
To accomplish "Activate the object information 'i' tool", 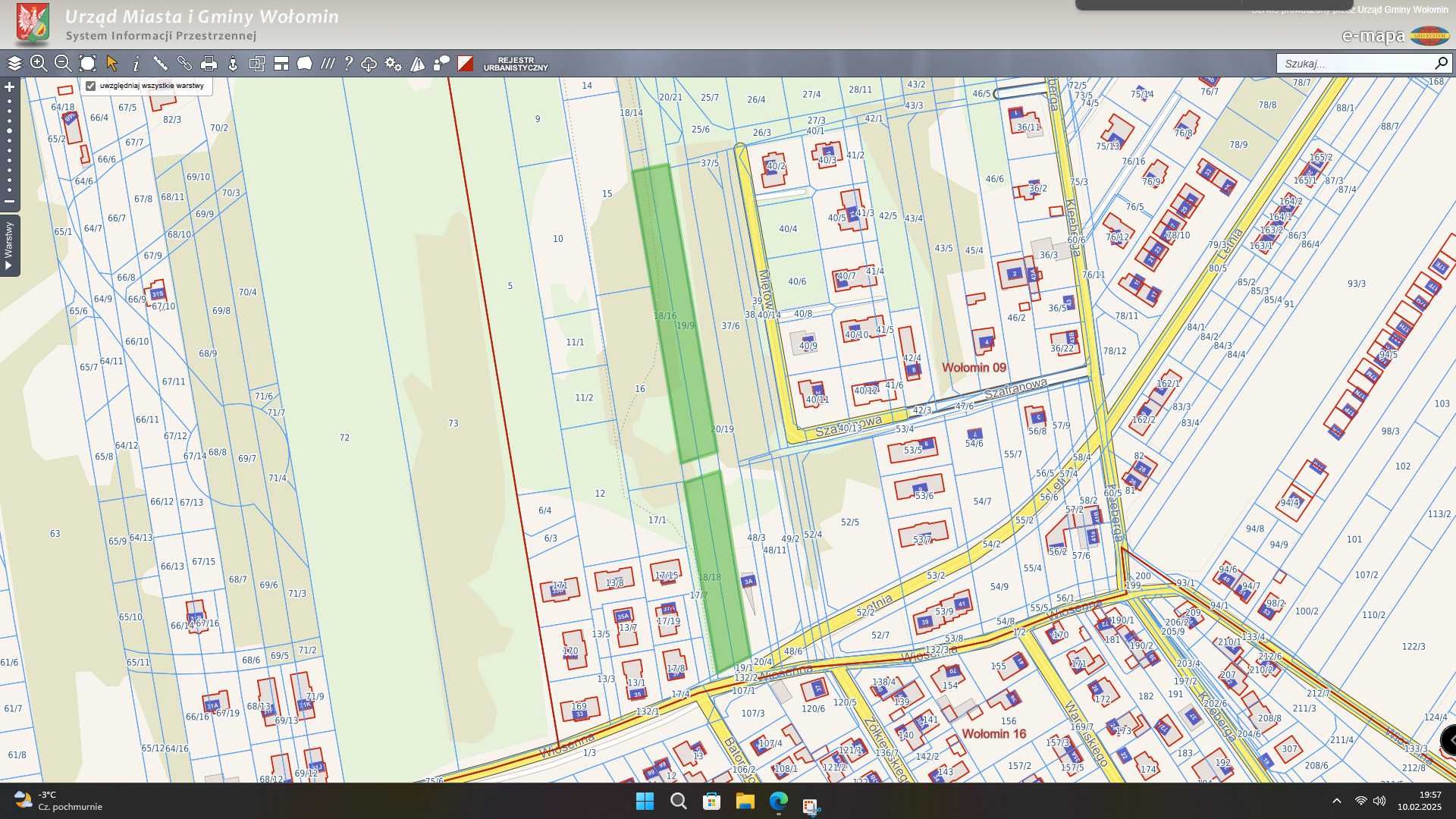I will coord(136,64).
